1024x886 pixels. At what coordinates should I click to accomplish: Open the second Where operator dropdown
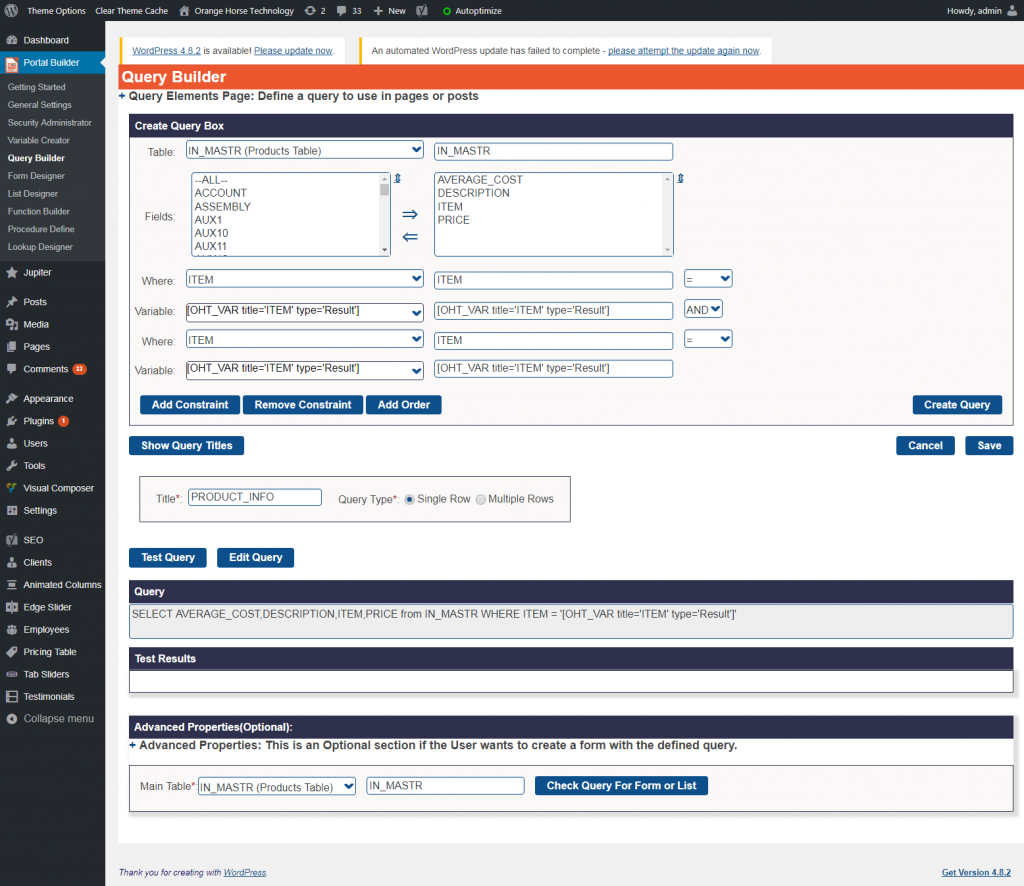coord(708,339)
